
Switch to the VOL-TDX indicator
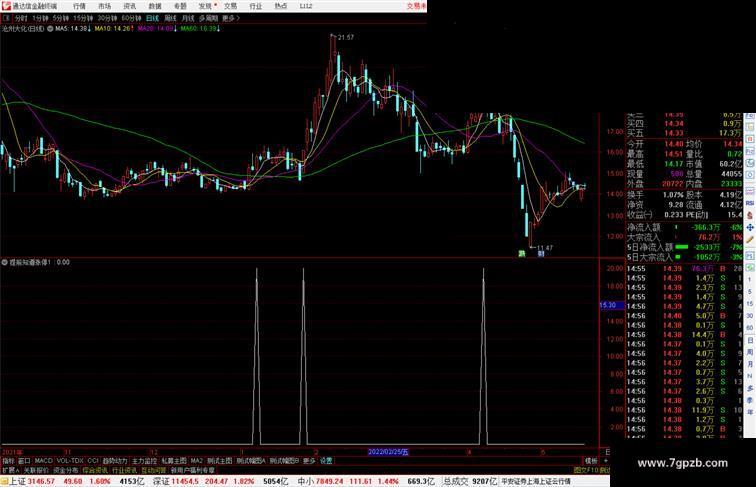click(x=70, y=461)
